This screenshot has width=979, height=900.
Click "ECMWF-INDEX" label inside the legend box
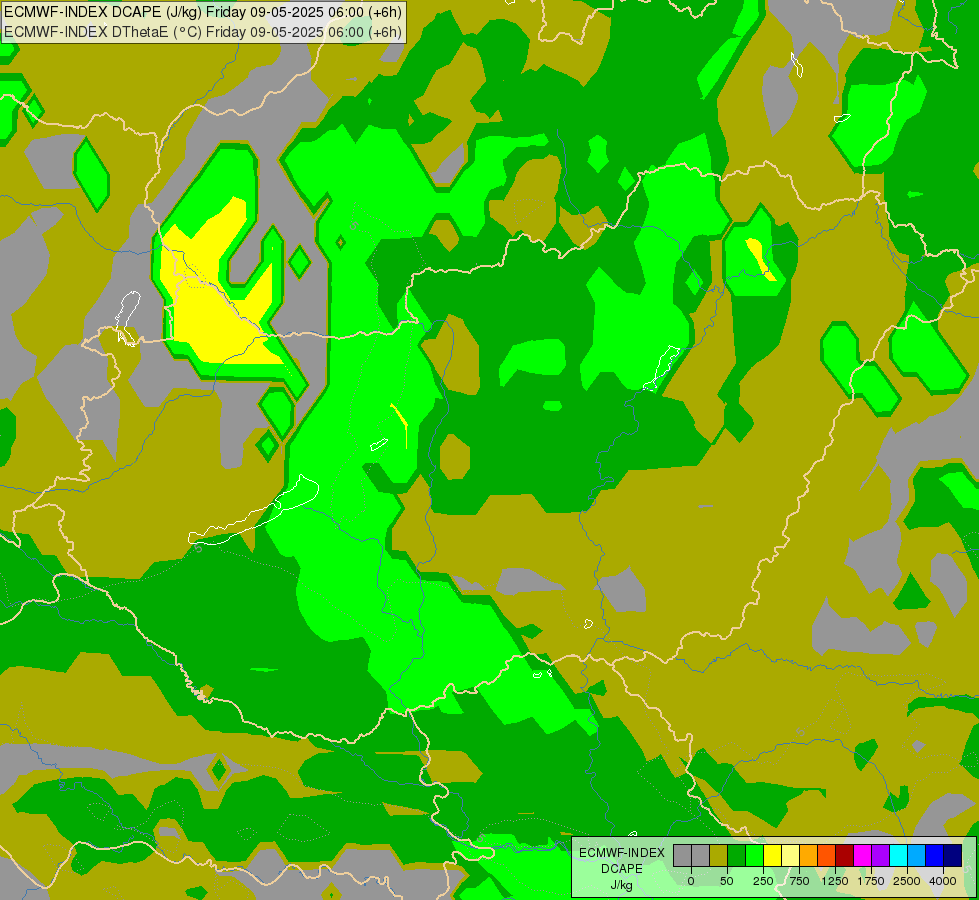coord(622,853)
